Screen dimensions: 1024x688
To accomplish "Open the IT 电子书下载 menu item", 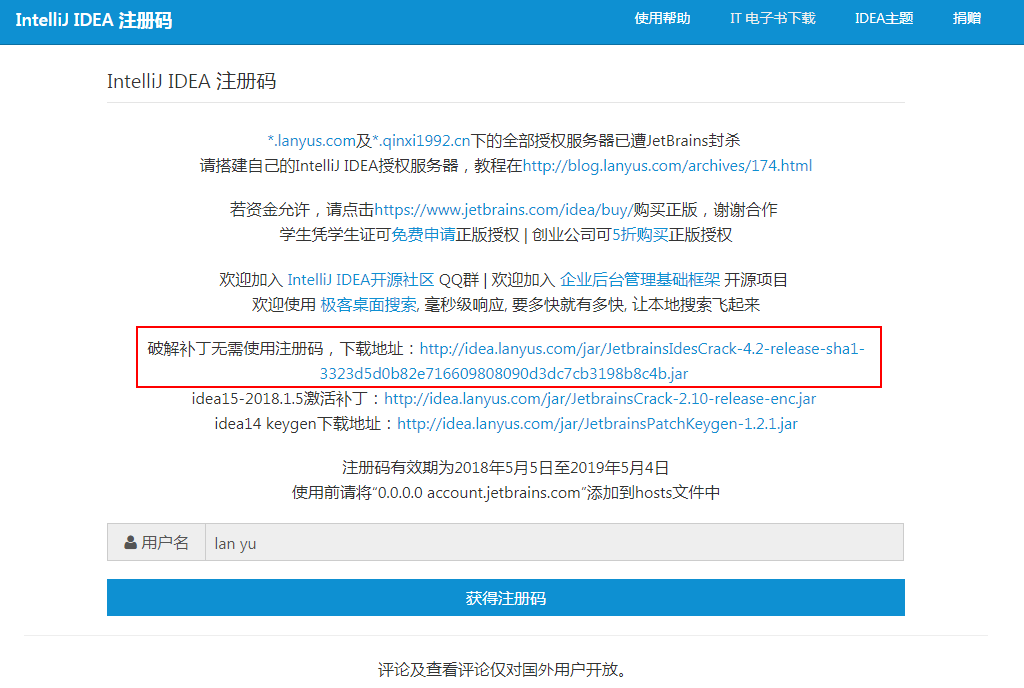I will click(773, 18).
